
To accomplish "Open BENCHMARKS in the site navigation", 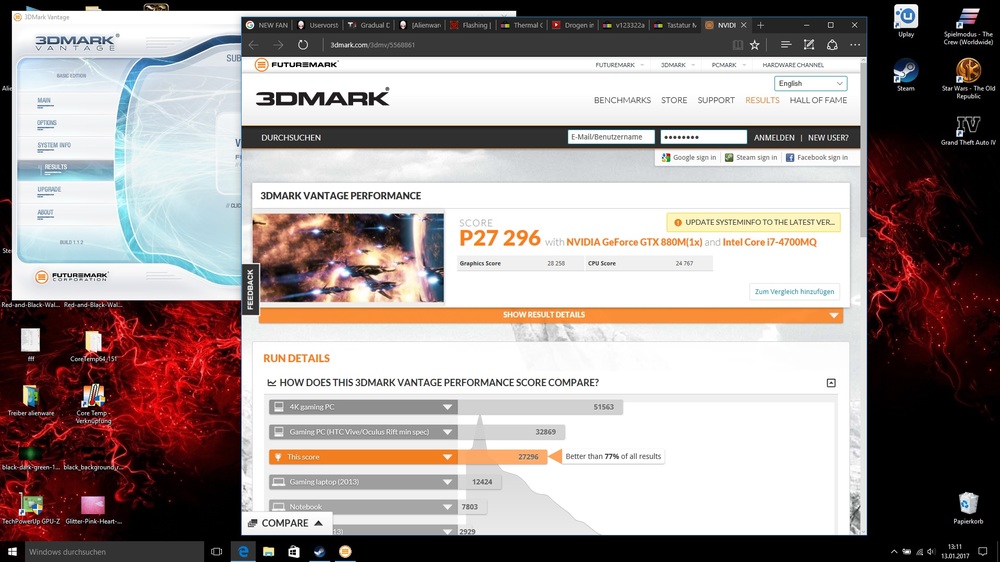I will click(622, 100).
